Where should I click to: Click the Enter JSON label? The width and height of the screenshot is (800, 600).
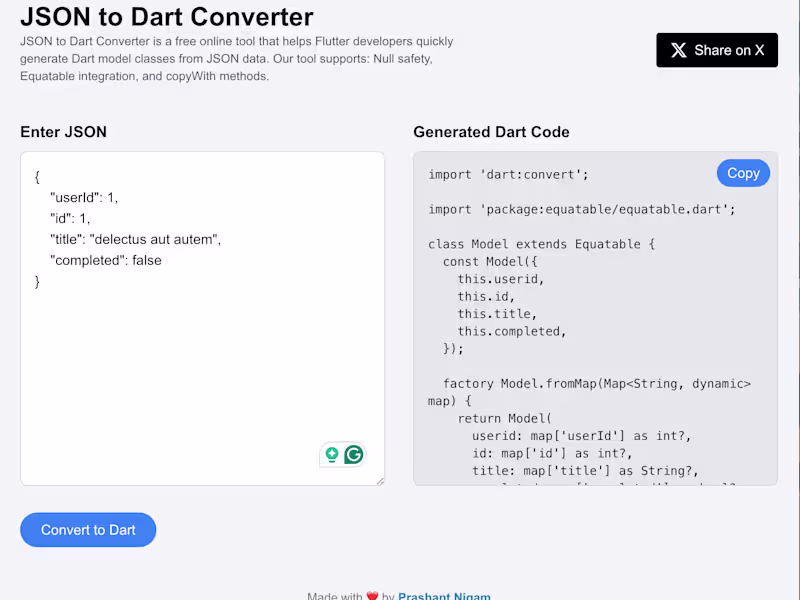(x=63, y=132)
